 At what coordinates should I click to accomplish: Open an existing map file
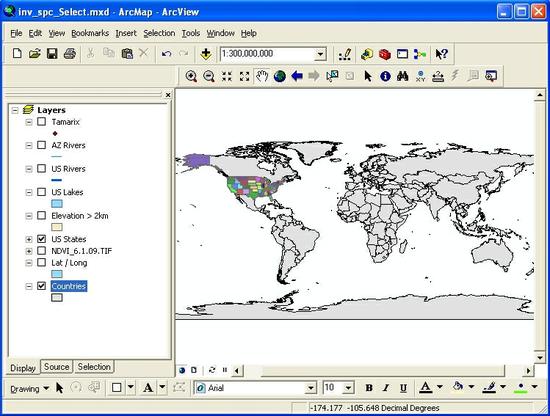tap(35, 54)
